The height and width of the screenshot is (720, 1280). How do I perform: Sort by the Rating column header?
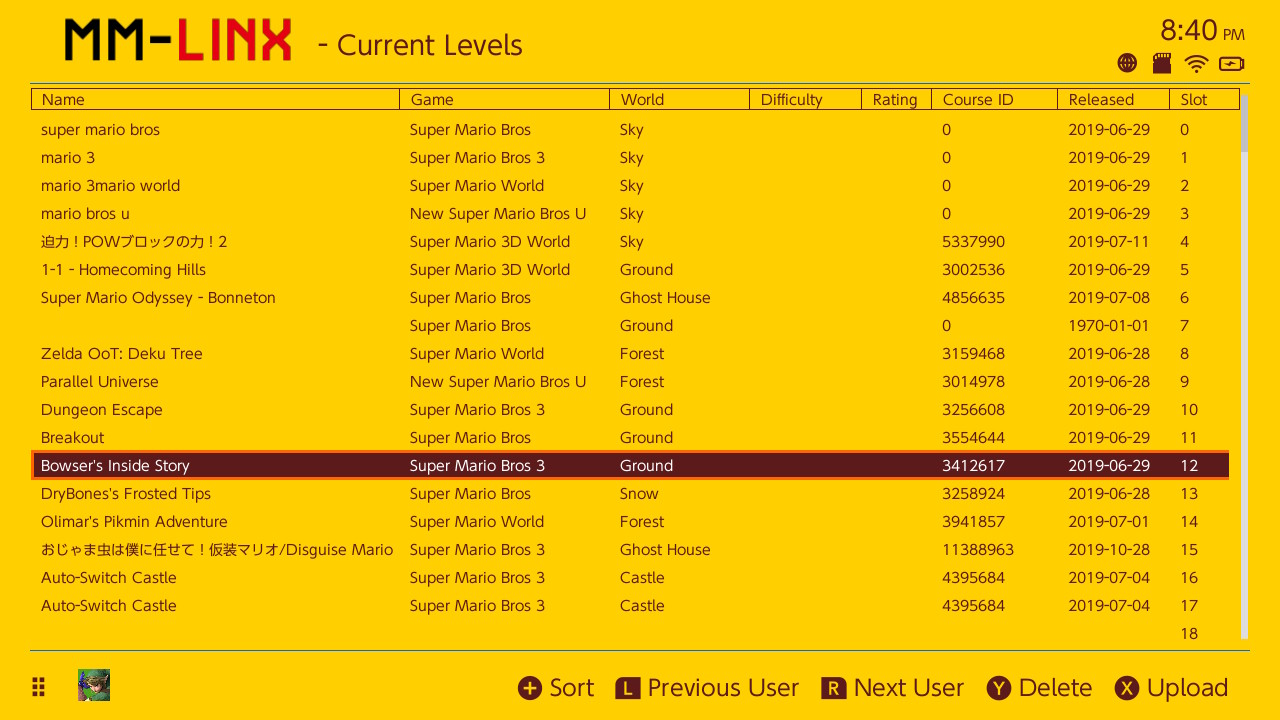point(897,99)
